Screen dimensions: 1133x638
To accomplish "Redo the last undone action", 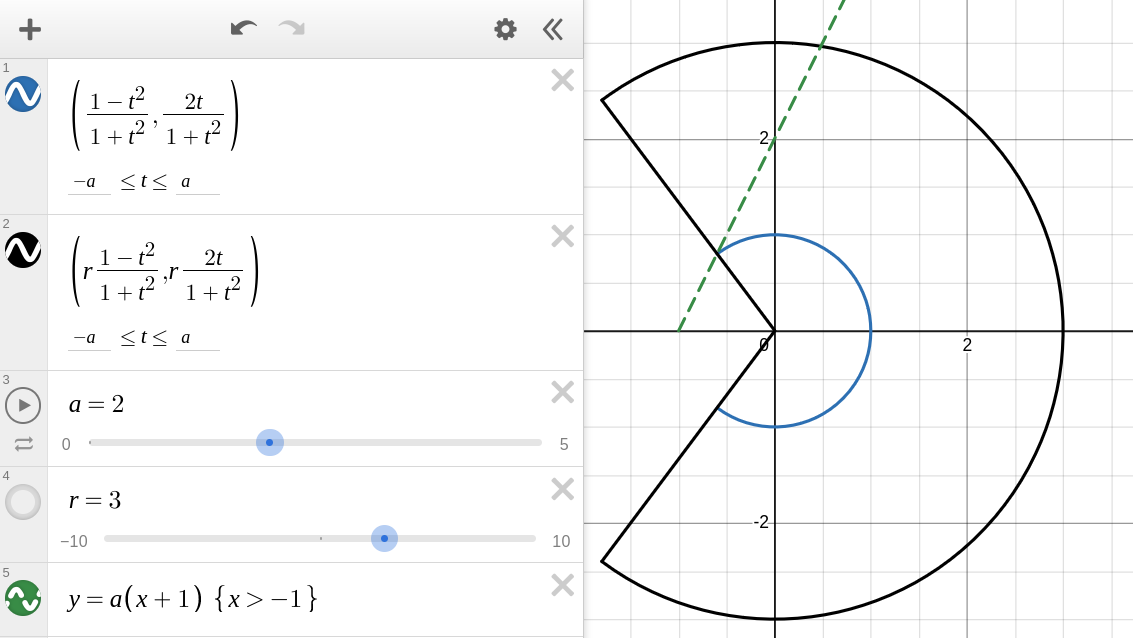I will [292, 29].
